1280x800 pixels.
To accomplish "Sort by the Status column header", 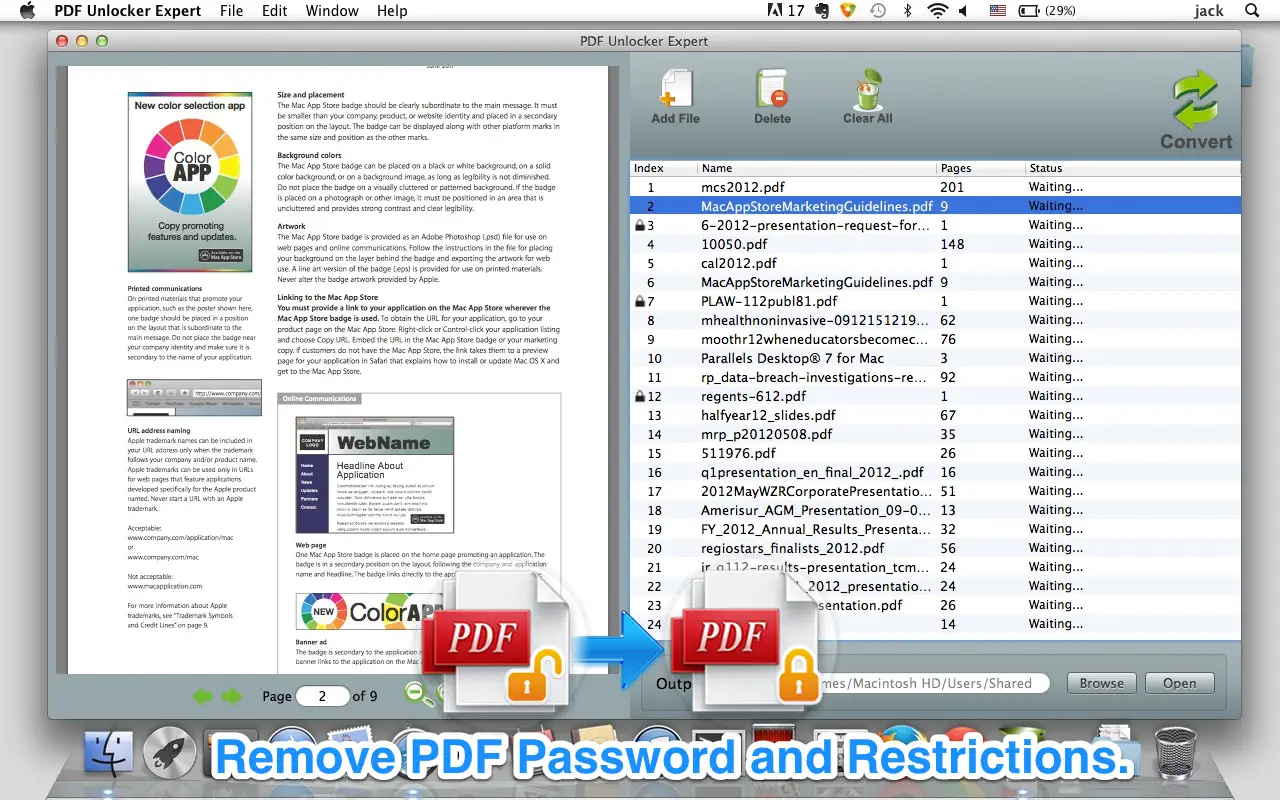I will [x=1133, y=168].
